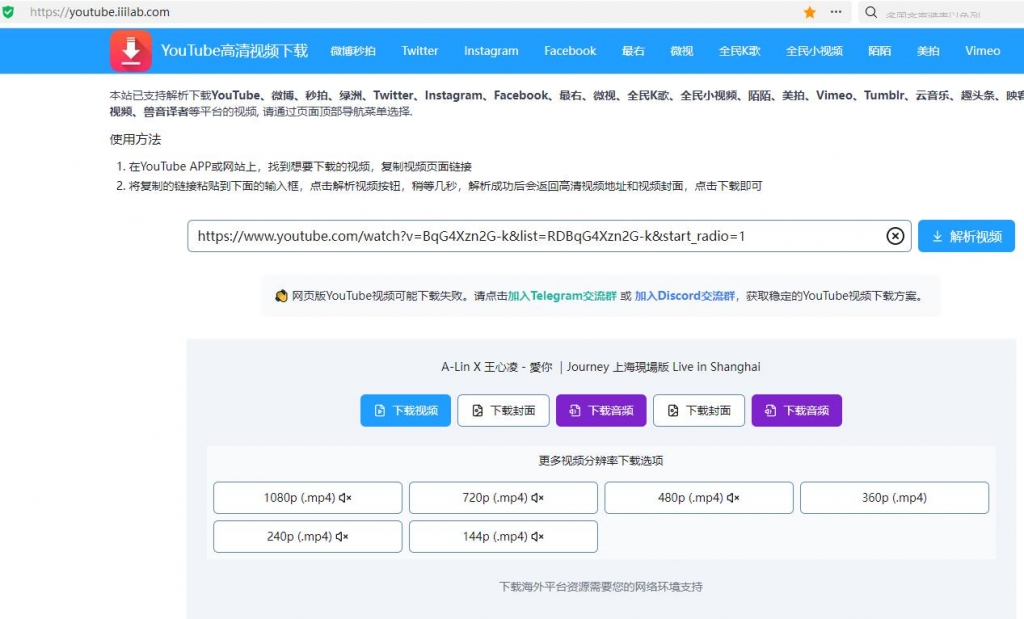Open the 加入Discord交流群 link
1024x619 pixels.
coord(684,296)
